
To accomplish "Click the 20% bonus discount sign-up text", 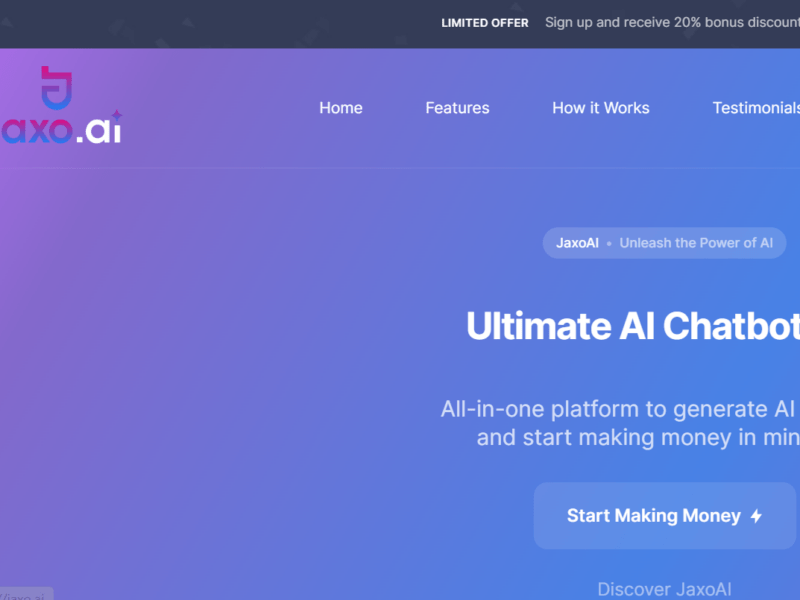I will pos(672,23).
